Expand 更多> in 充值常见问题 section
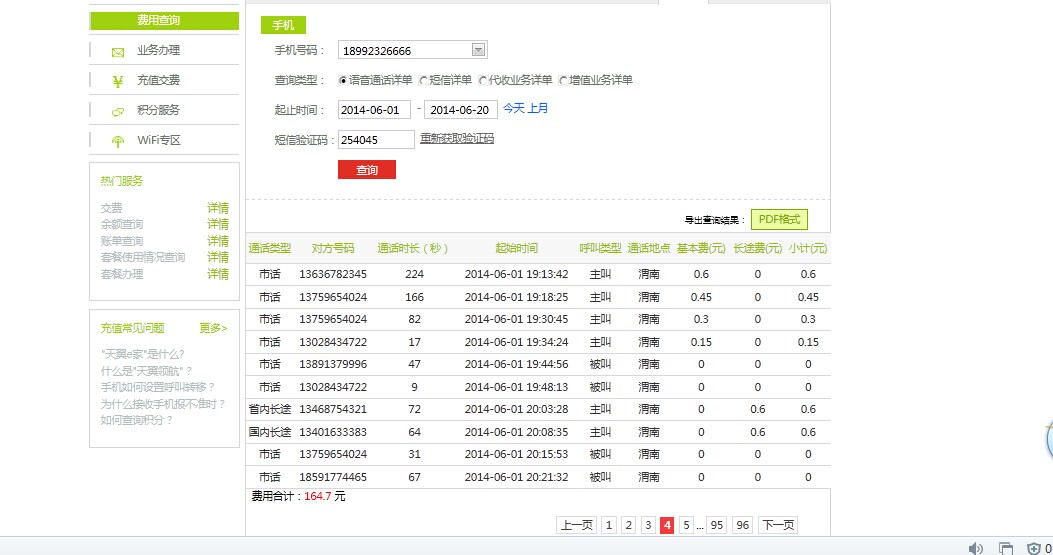 click(x=213, y=328)
